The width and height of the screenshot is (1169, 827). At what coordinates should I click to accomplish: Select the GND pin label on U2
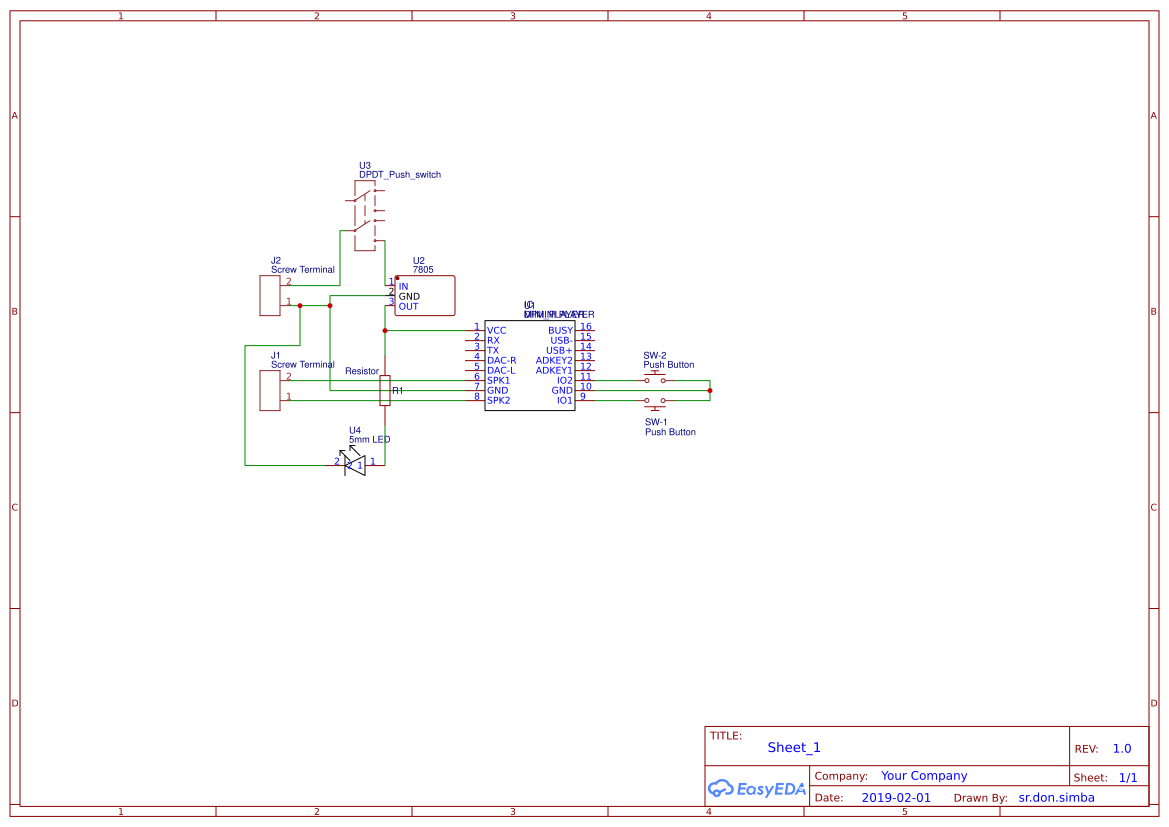(408, 296)
